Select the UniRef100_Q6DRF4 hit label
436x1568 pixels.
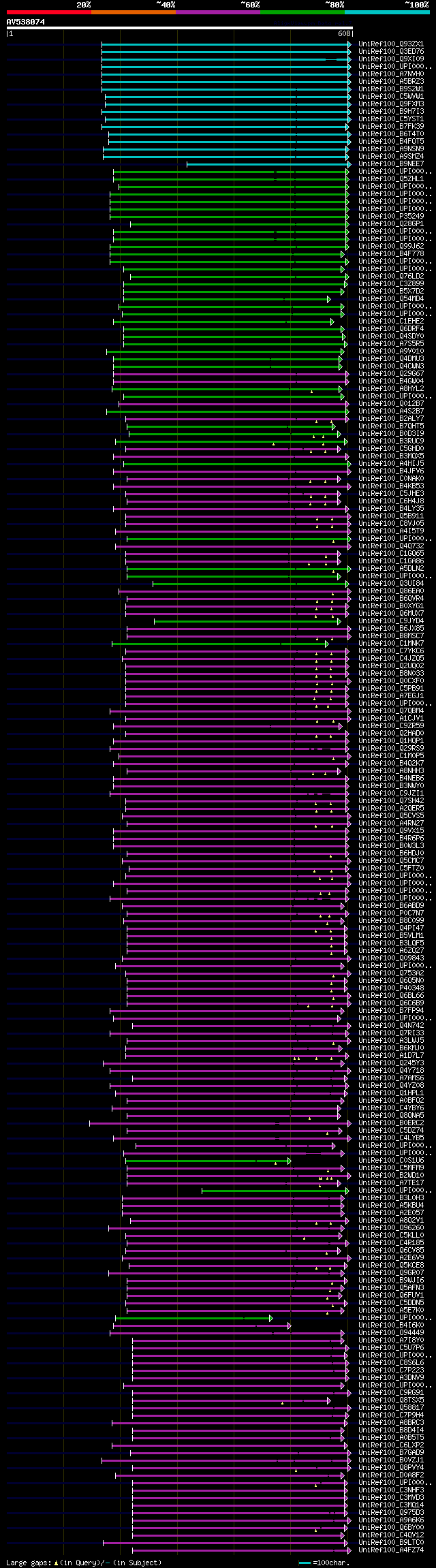point(391,329)
